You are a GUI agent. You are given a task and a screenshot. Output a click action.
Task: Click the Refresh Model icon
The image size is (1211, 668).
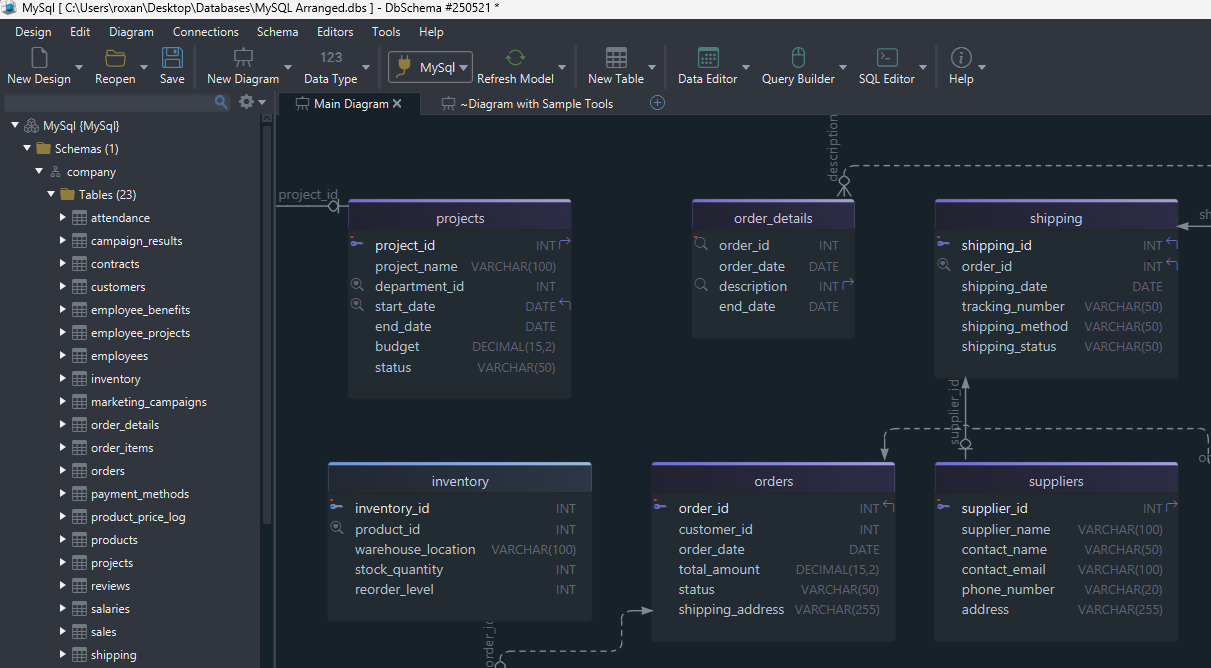(515, 58)
